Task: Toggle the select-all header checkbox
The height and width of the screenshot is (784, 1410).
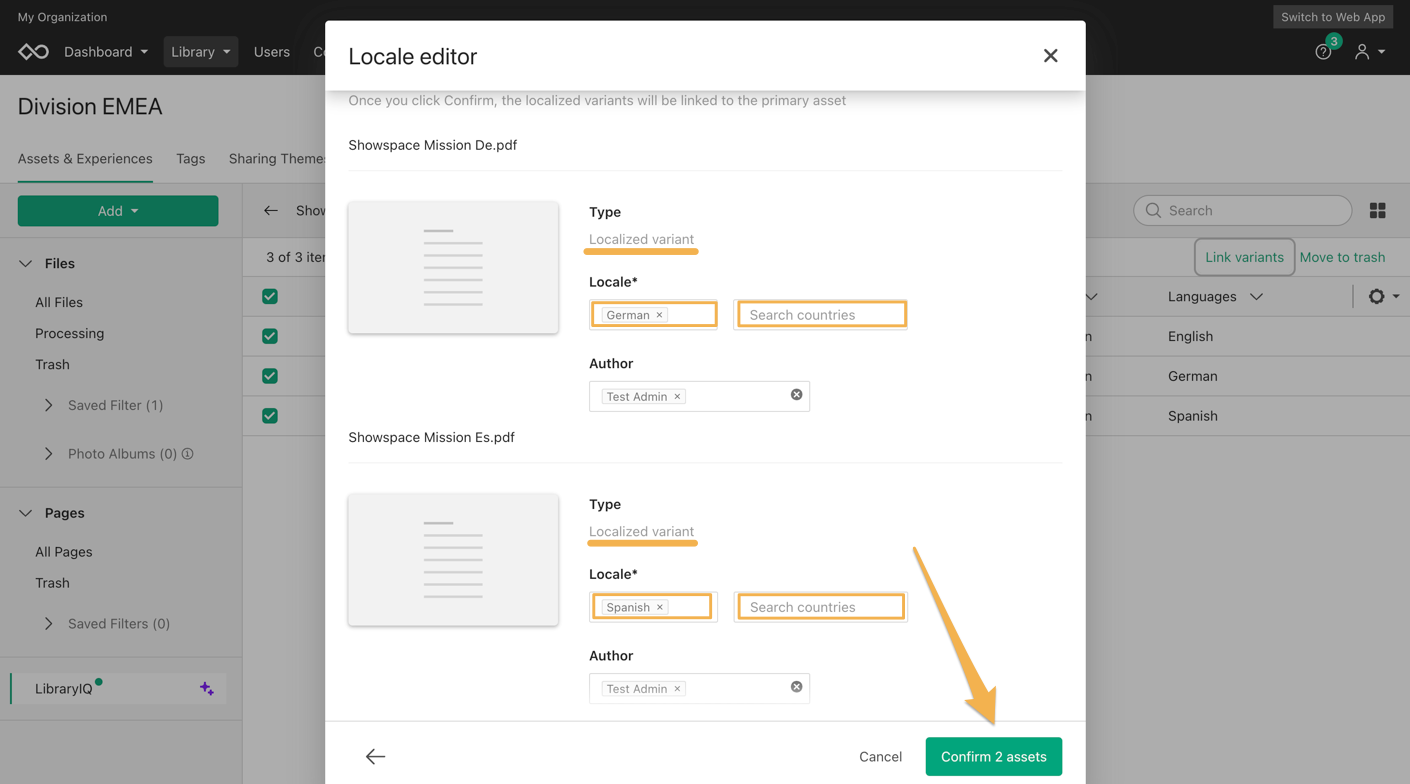Action: pyautogui.click(x=270, y=297)
